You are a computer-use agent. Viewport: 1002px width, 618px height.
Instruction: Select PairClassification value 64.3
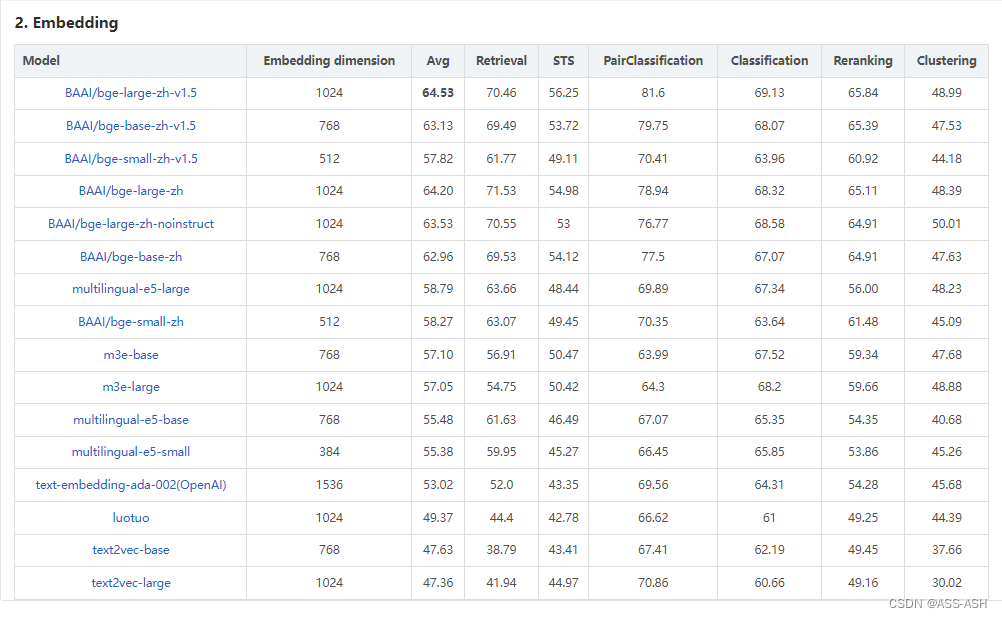click(x=652, y=387)
